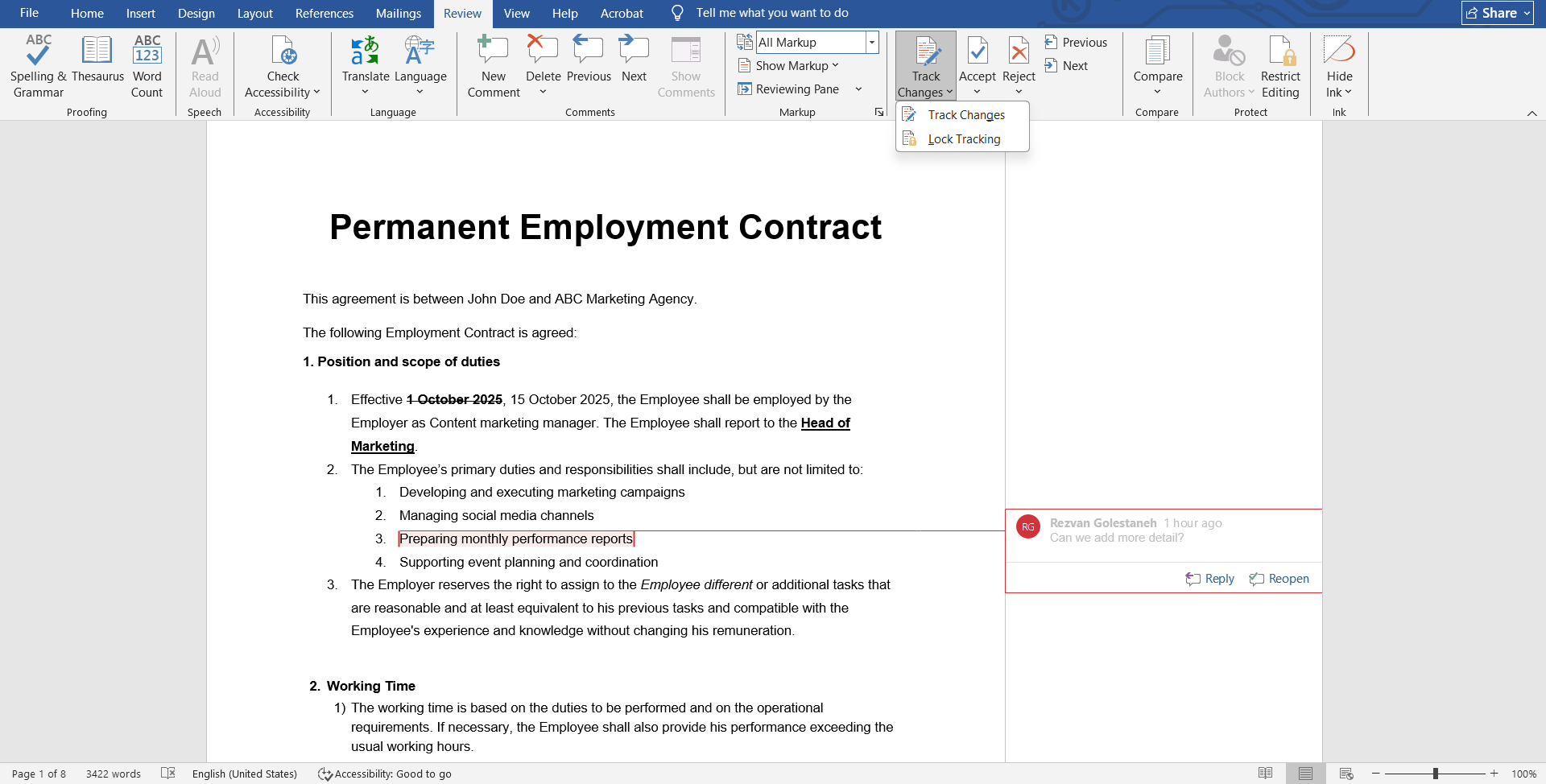
Task: Click the zoom out minus button
Action: [x=1376, y=774]
